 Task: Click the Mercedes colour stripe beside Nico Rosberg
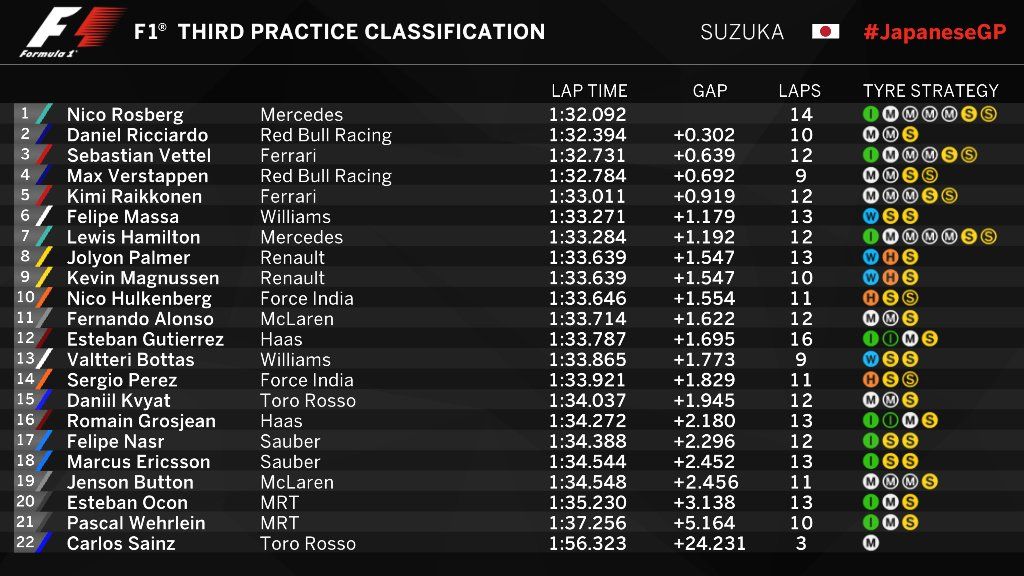click(x=43, y=114)
